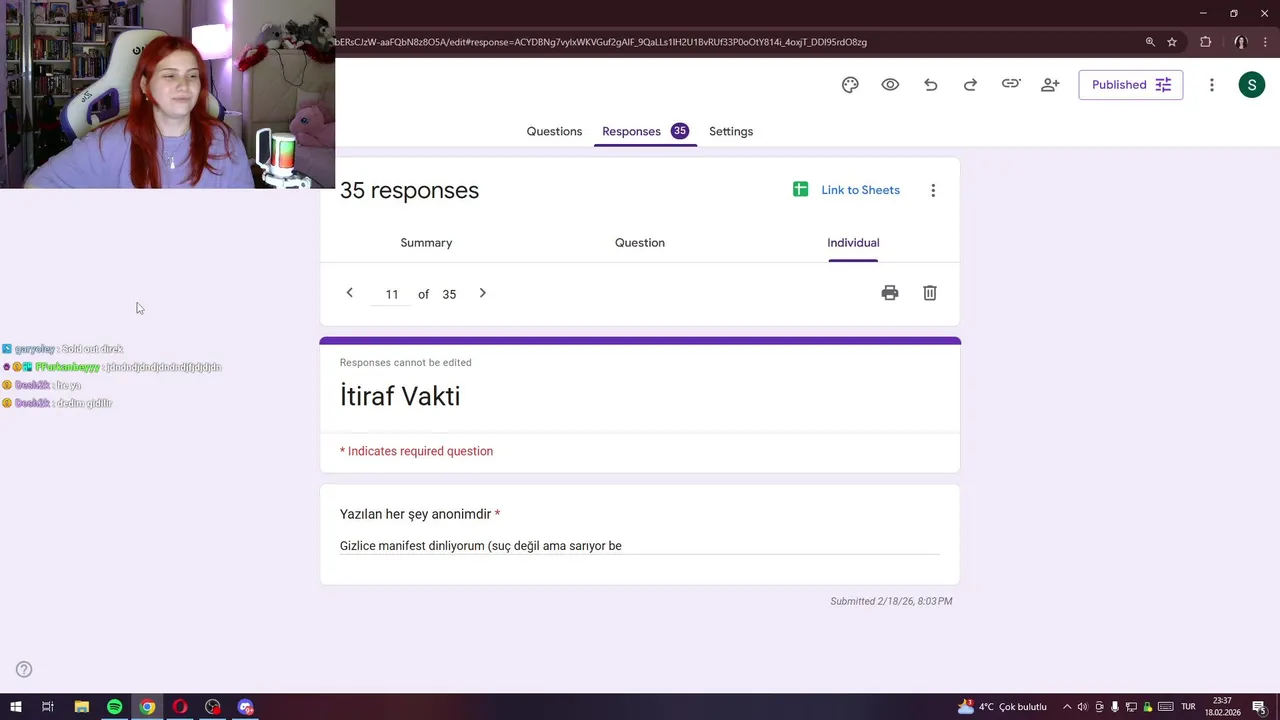Open the notification center

coord(1259,707)
